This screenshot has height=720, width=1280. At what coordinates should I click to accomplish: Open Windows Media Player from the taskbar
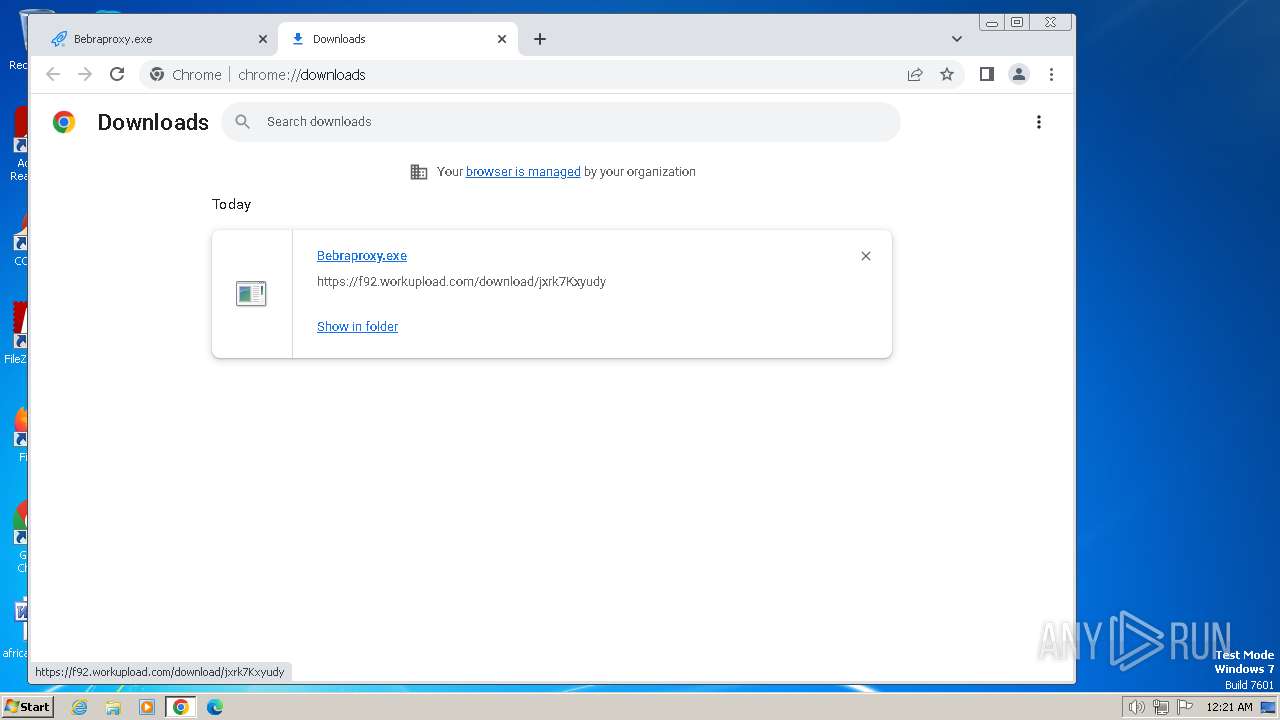pos(147,707)
